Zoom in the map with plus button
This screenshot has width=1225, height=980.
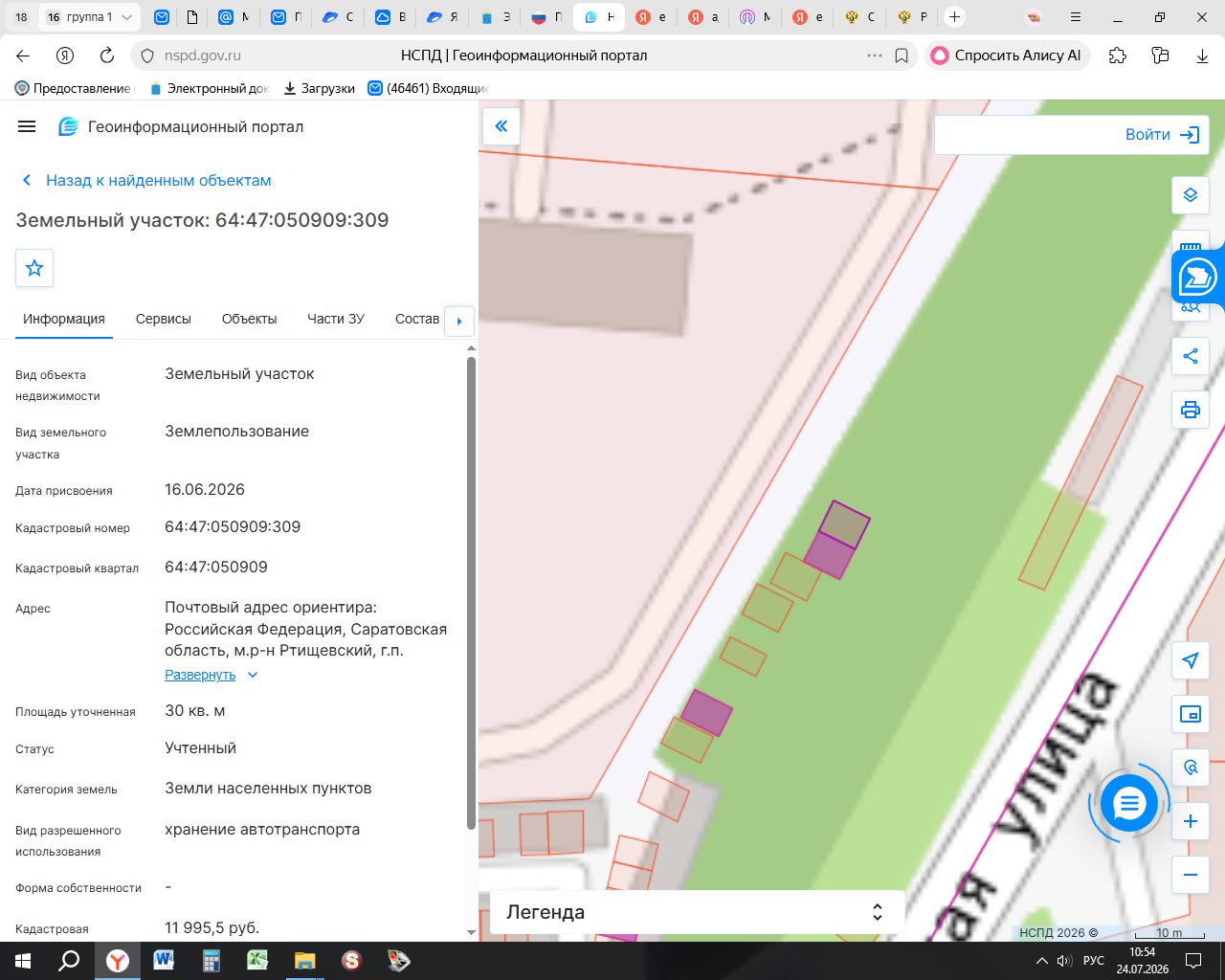coord(1191,821)
